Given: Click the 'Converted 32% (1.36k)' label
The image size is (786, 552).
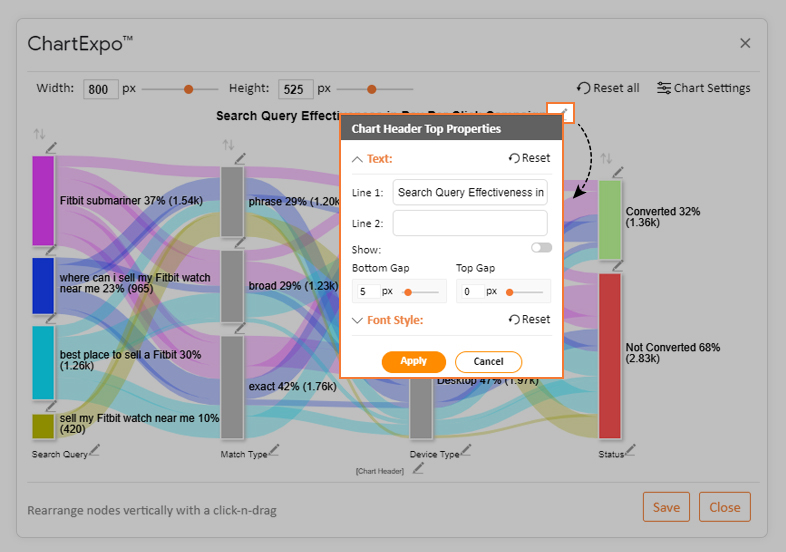Looking at the screenshot, I should click(x=663, y=217).
